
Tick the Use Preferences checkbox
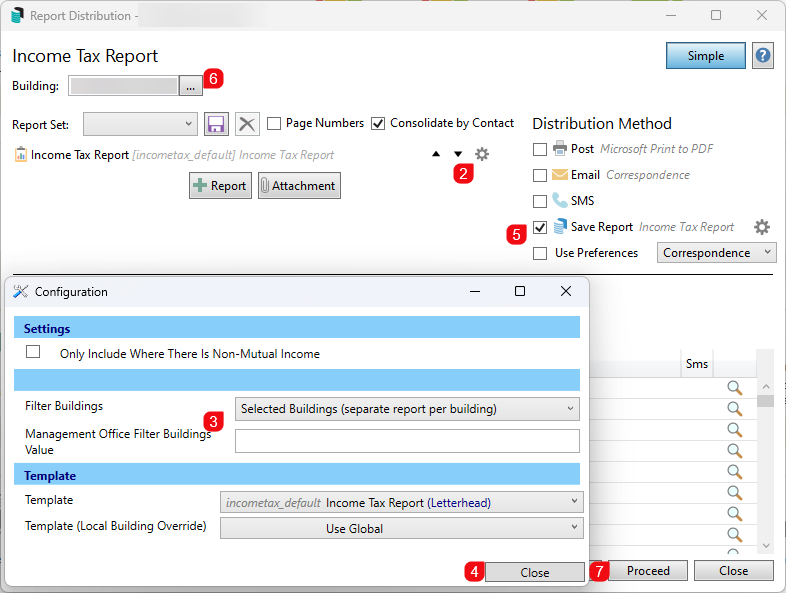click(540, 254)
